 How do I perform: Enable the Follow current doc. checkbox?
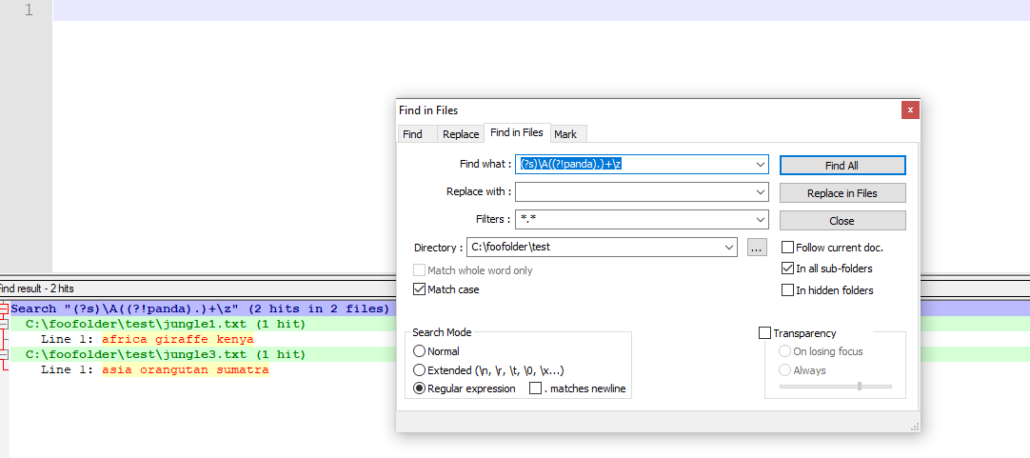click(788, 247)
